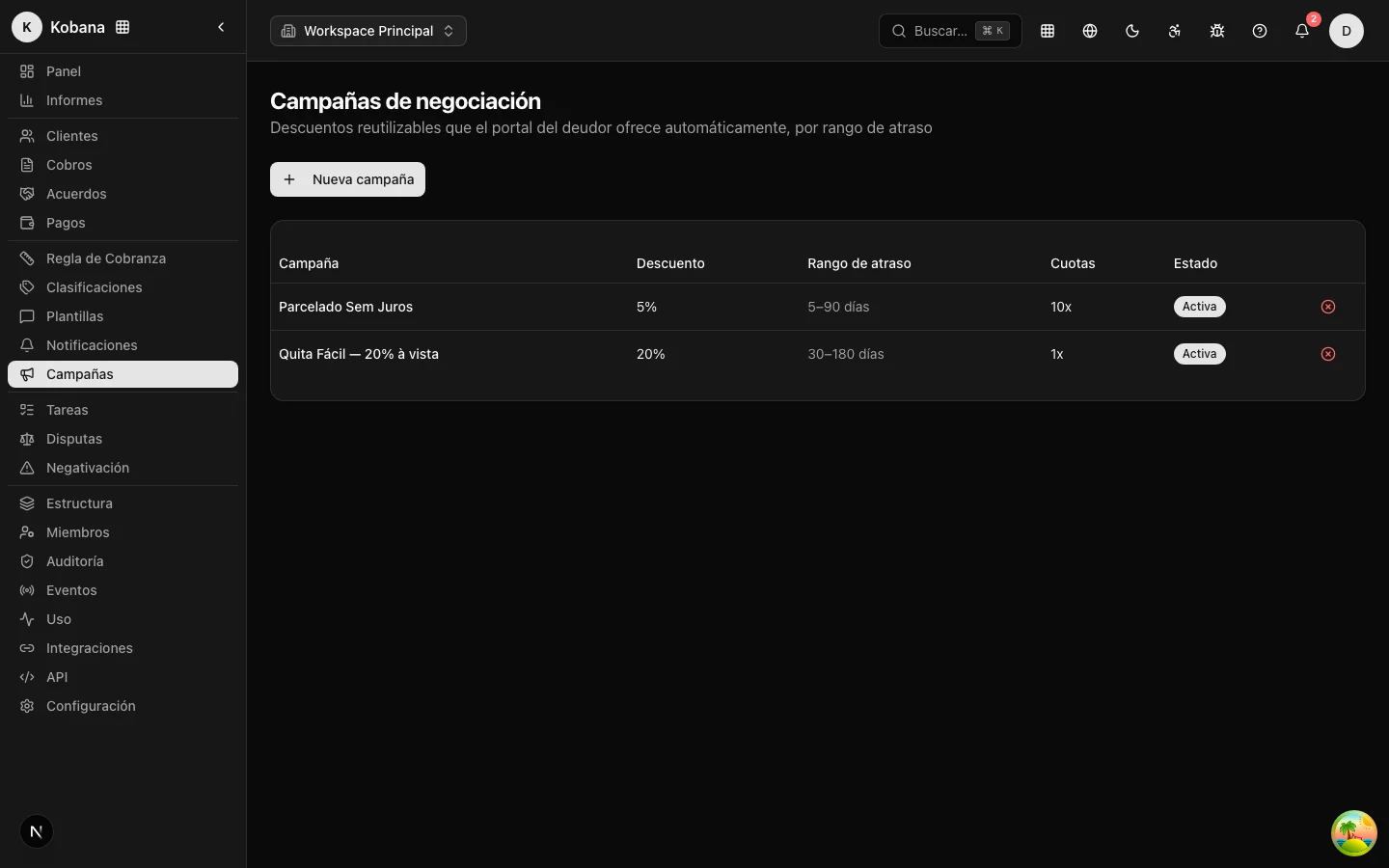The image size is (1389, 868).
Task: Click the Notificaciones bell icon in sidebar
Action: (27, 345)
